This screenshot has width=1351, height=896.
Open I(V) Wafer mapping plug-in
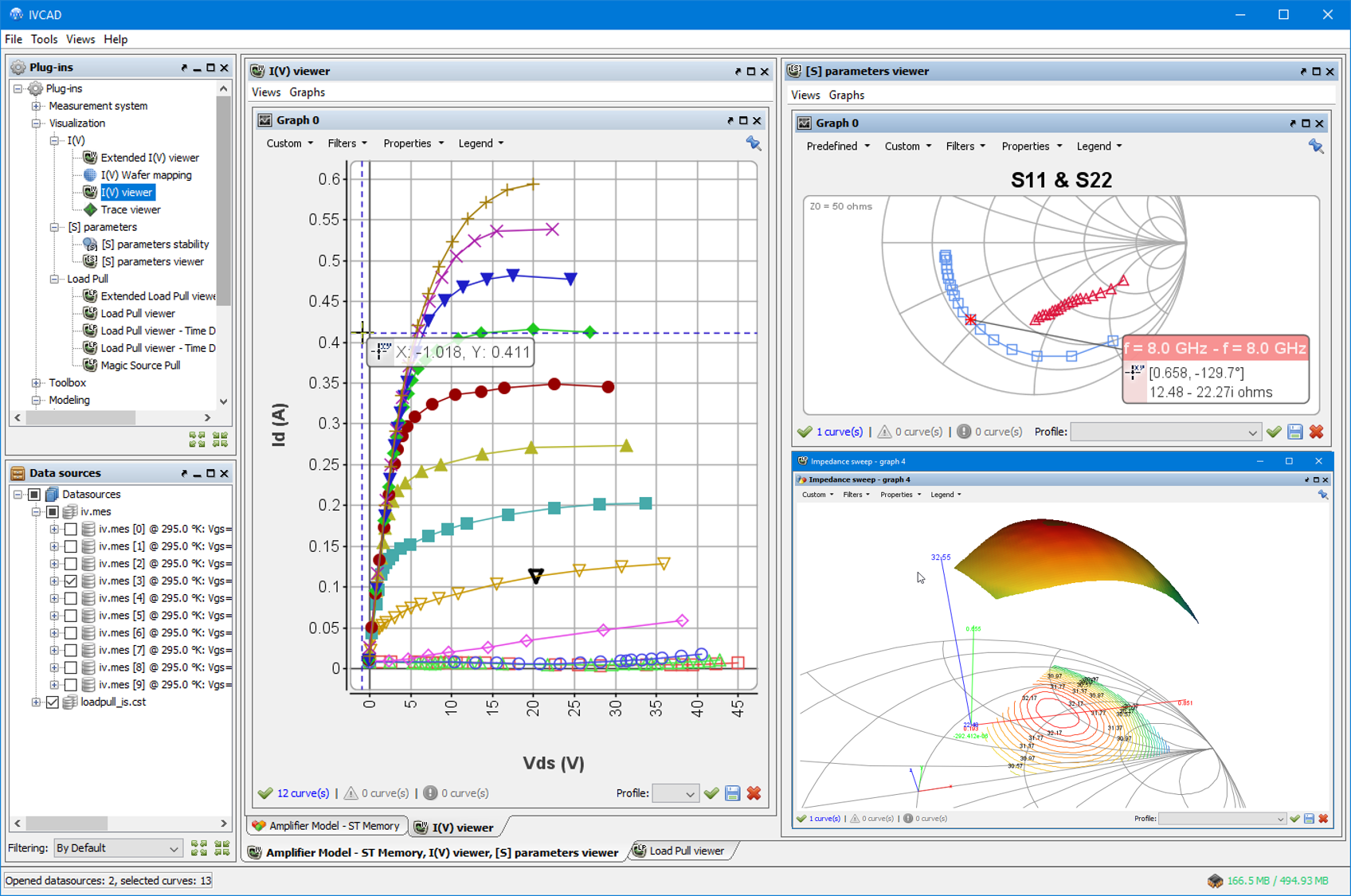[146, 175]
